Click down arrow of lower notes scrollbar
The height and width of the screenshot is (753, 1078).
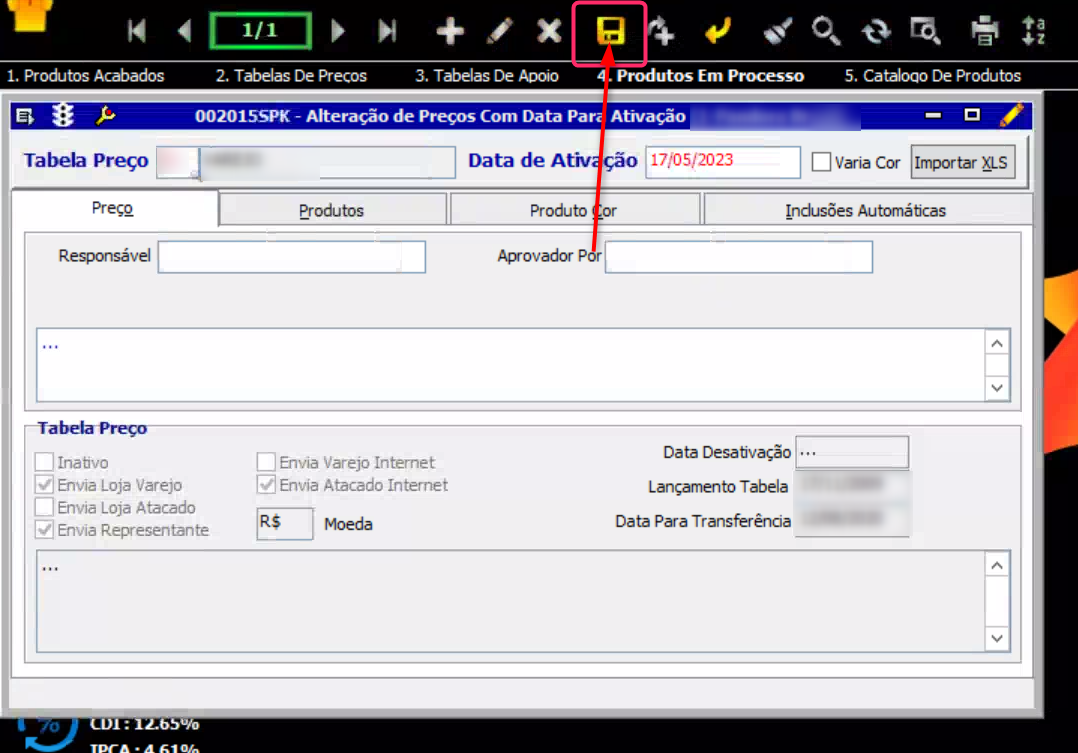point(998,638)
